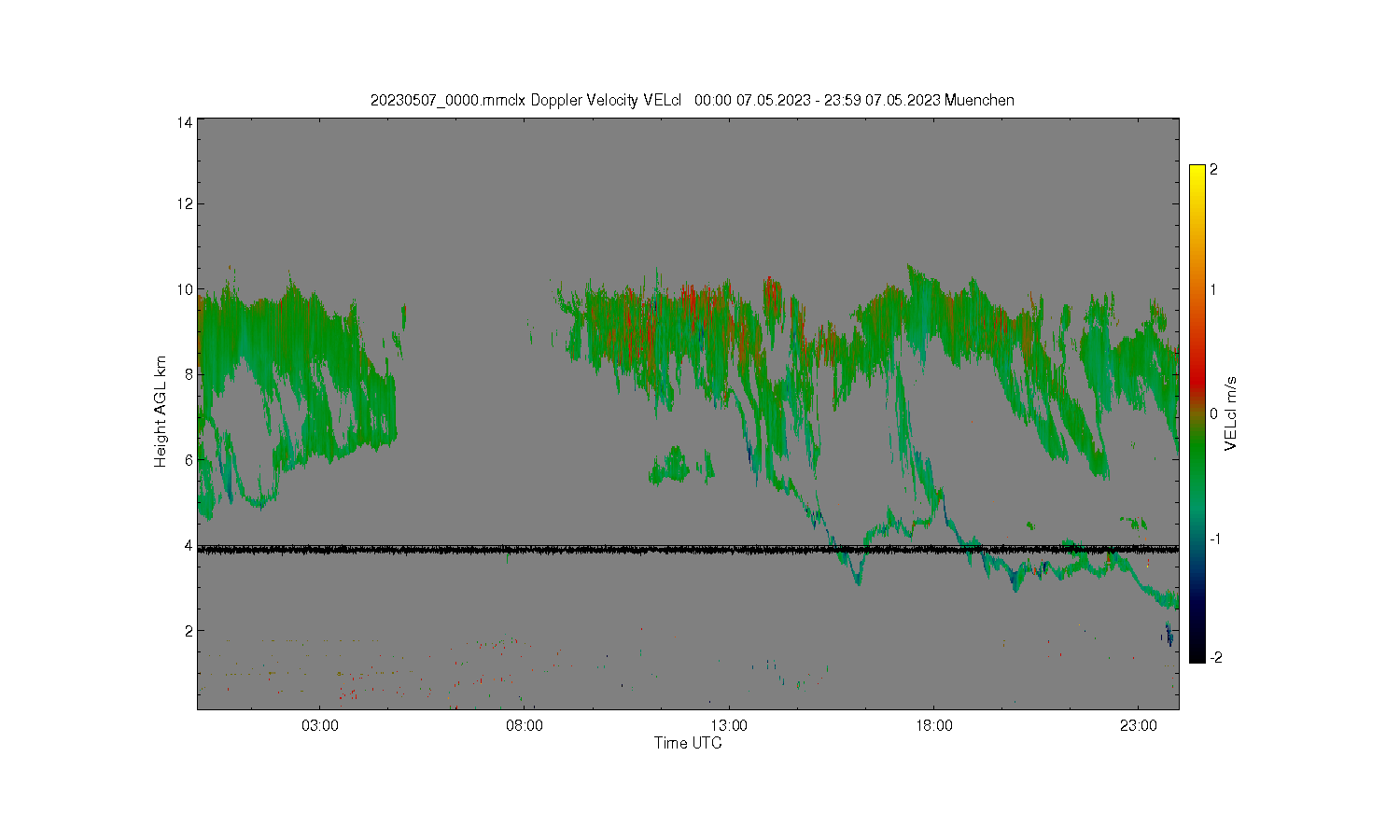Click the colorbar label '0'
This screenshot has width=1400, height=840.
[1213, 413]
